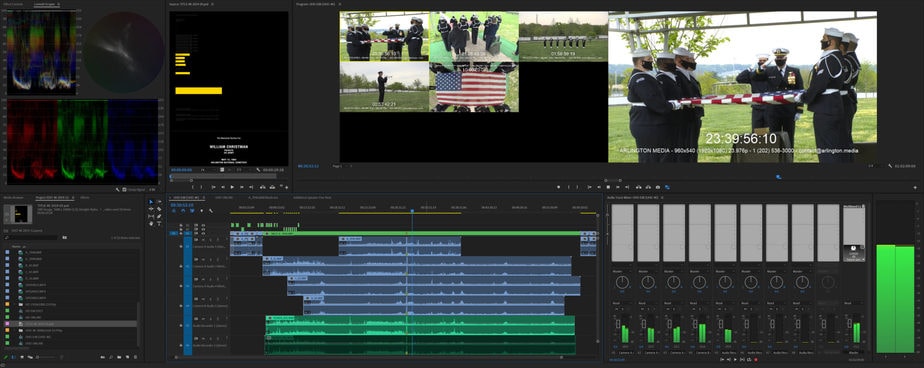924x368 pixels.
Task: Delete selected item in Project panel
Action: [135, 357]
